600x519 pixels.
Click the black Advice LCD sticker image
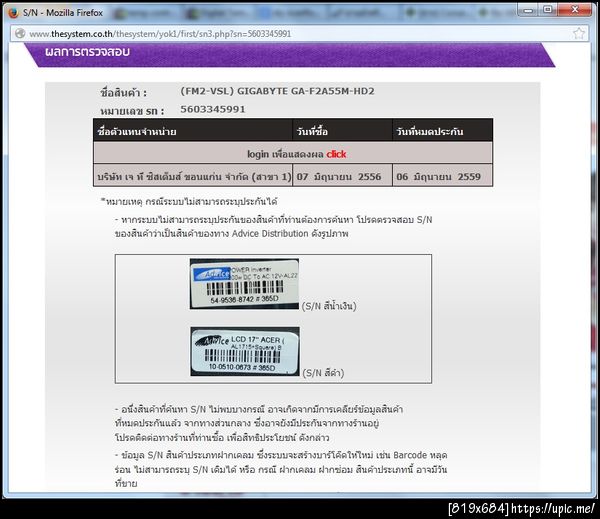245,351
